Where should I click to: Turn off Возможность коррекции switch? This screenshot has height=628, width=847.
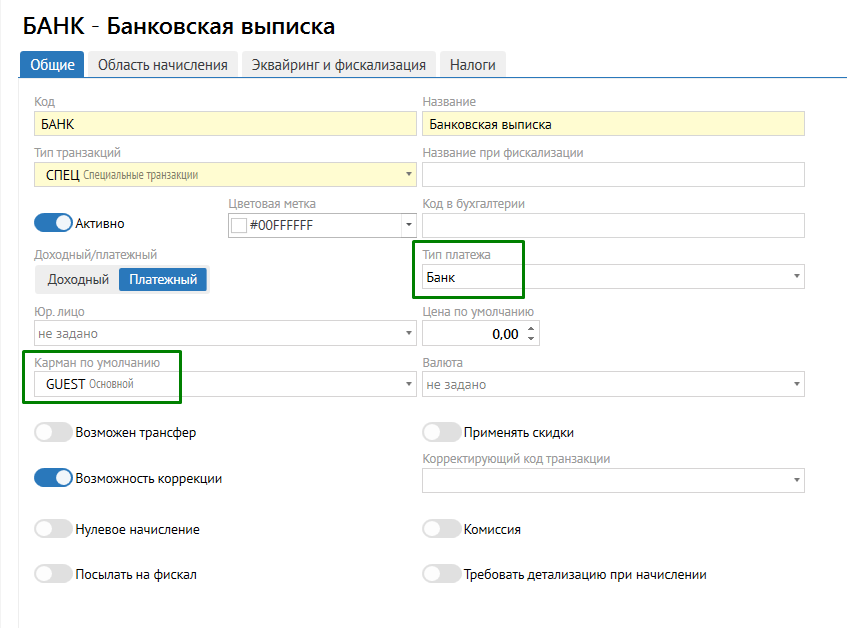point(54,478)
